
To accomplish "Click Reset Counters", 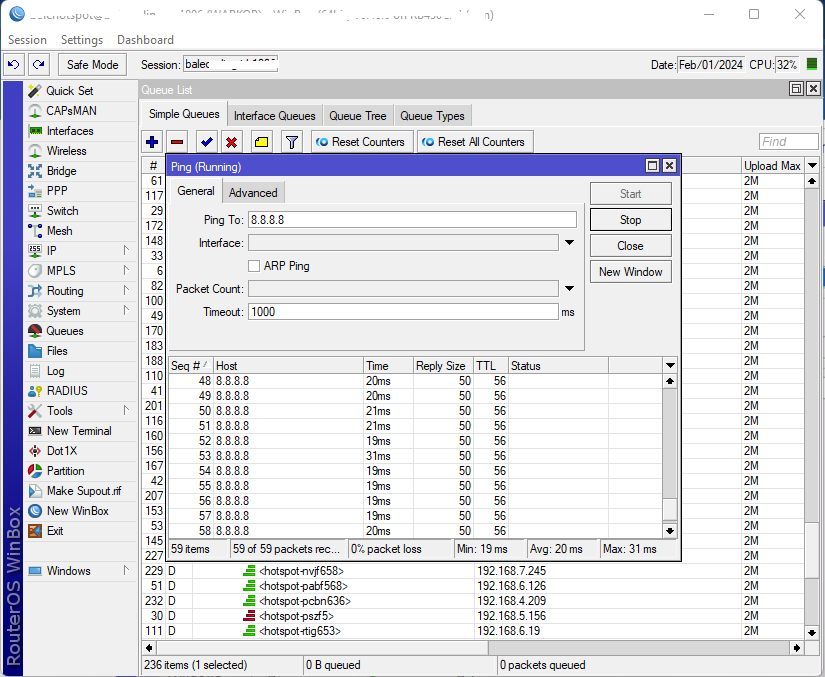I will tap(361, 142).
